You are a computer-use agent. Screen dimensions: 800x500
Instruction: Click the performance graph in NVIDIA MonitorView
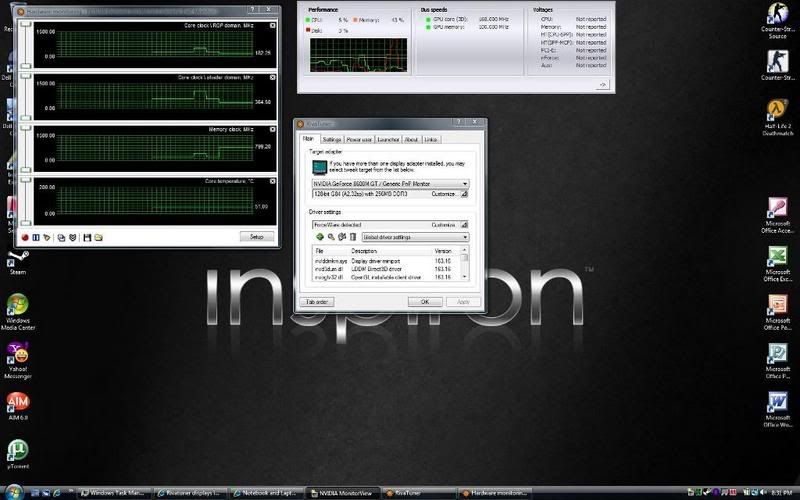click(359, 55)
